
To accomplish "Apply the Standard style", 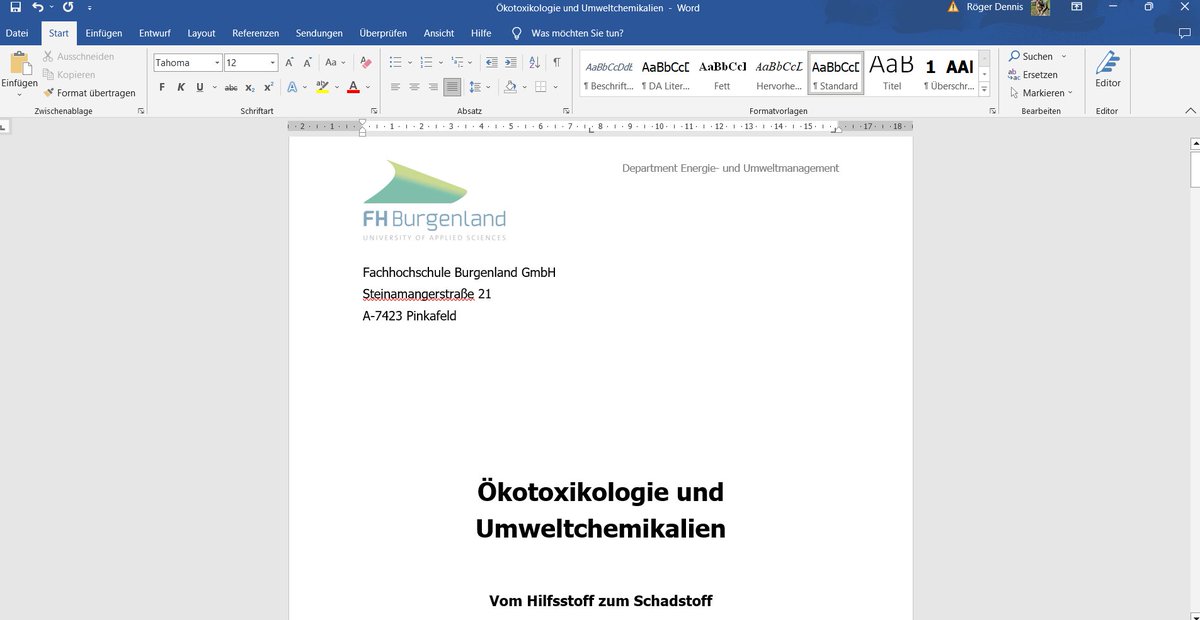I will pos(836,73).
